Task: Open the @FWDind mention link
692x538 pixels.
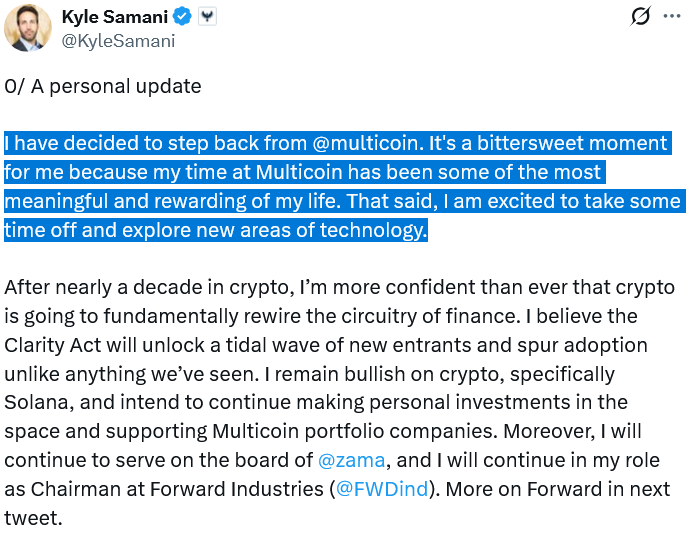Action: tap(385, 490)
